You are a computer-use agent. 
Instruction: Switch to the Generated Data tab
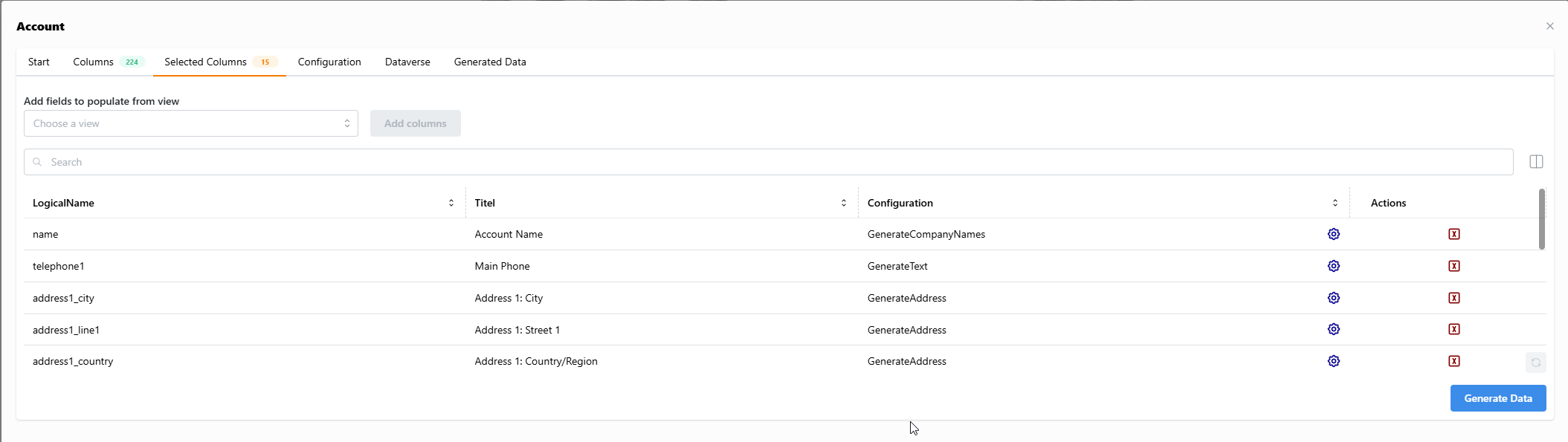[490, 62]
